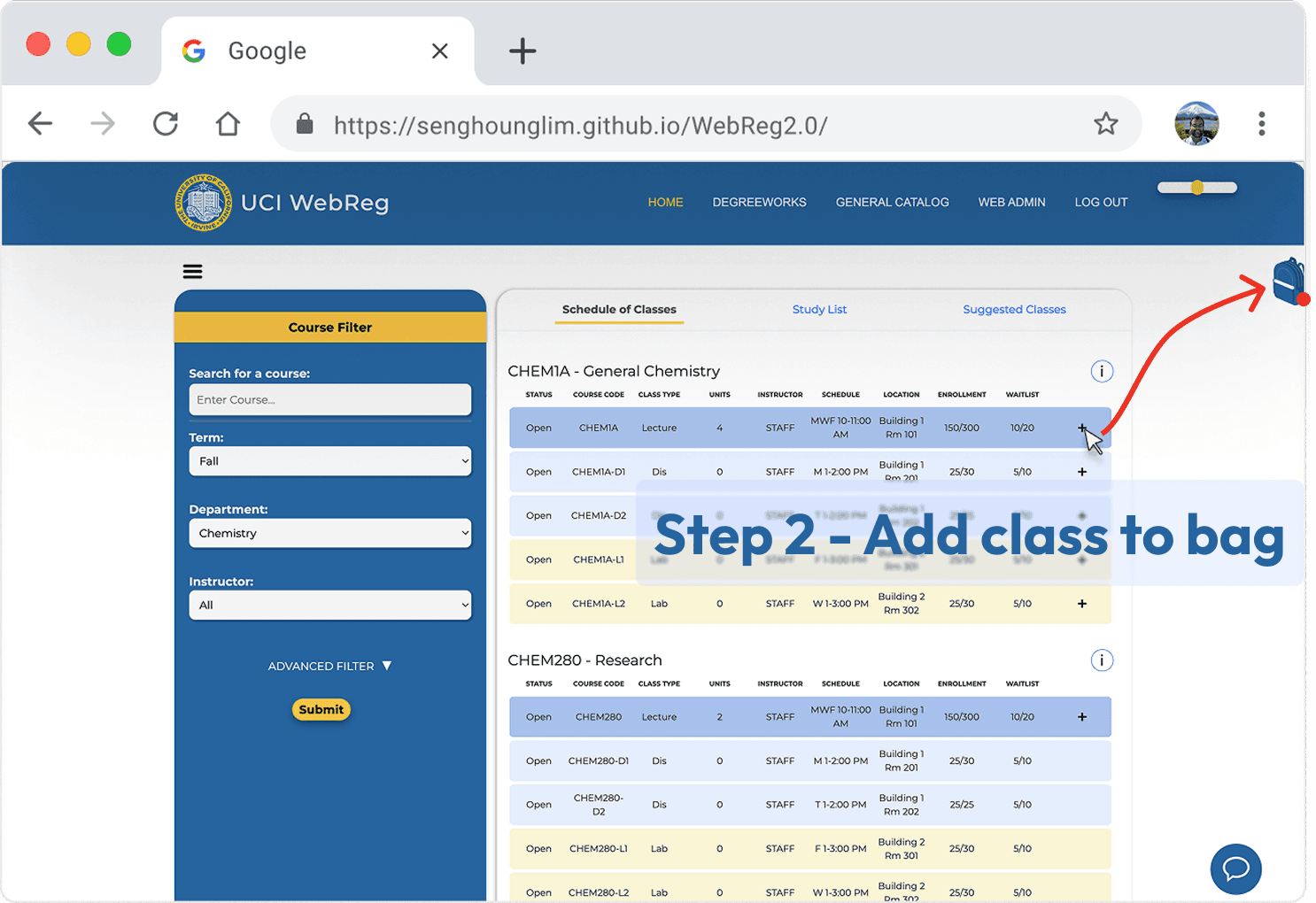Bookmark the page with the star icon

pyautogui.click(x=1105, y=123)
